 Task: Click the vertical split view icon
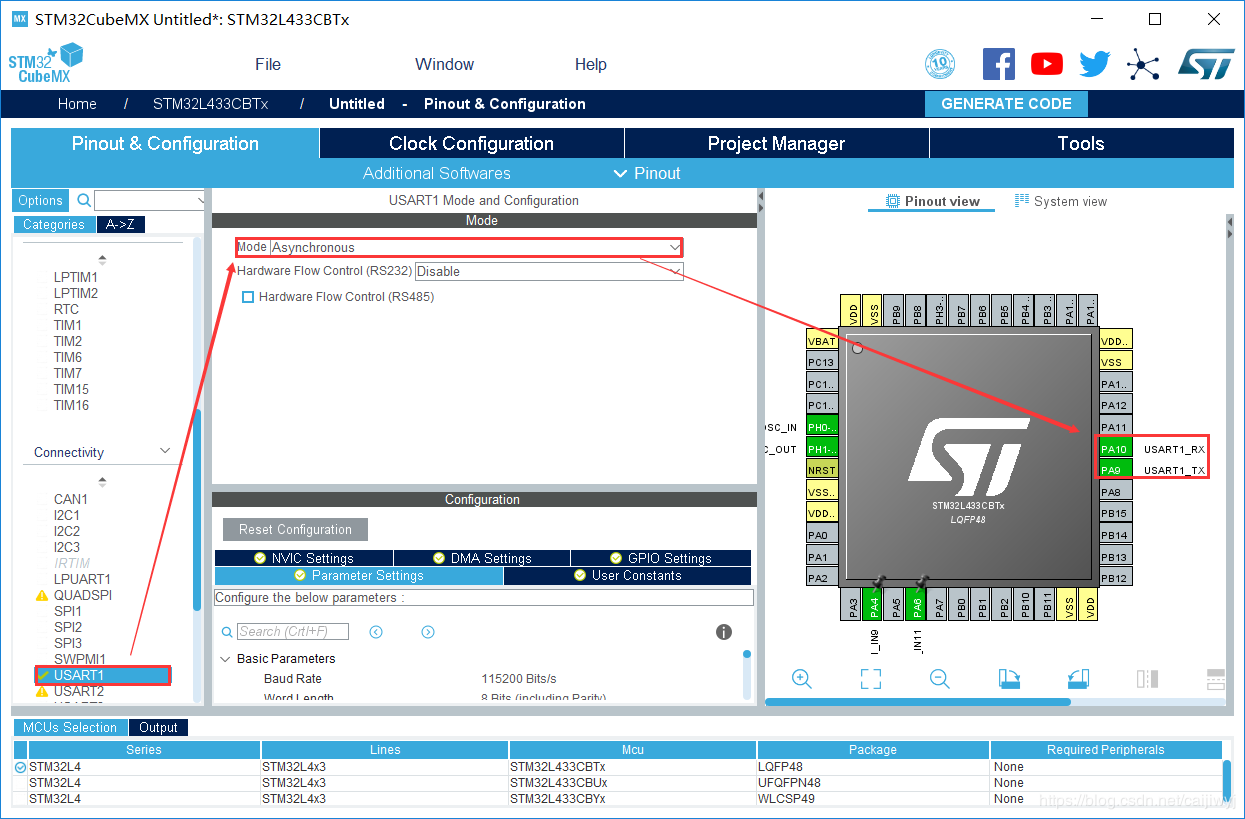tap(1147, 679)
